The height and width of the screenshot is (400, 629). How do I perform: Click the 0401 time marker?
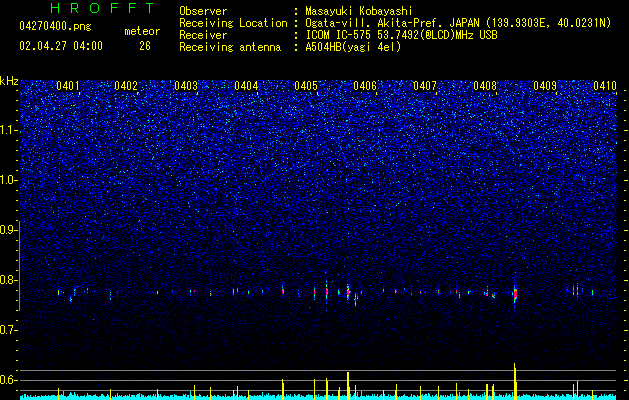[68, 86]
